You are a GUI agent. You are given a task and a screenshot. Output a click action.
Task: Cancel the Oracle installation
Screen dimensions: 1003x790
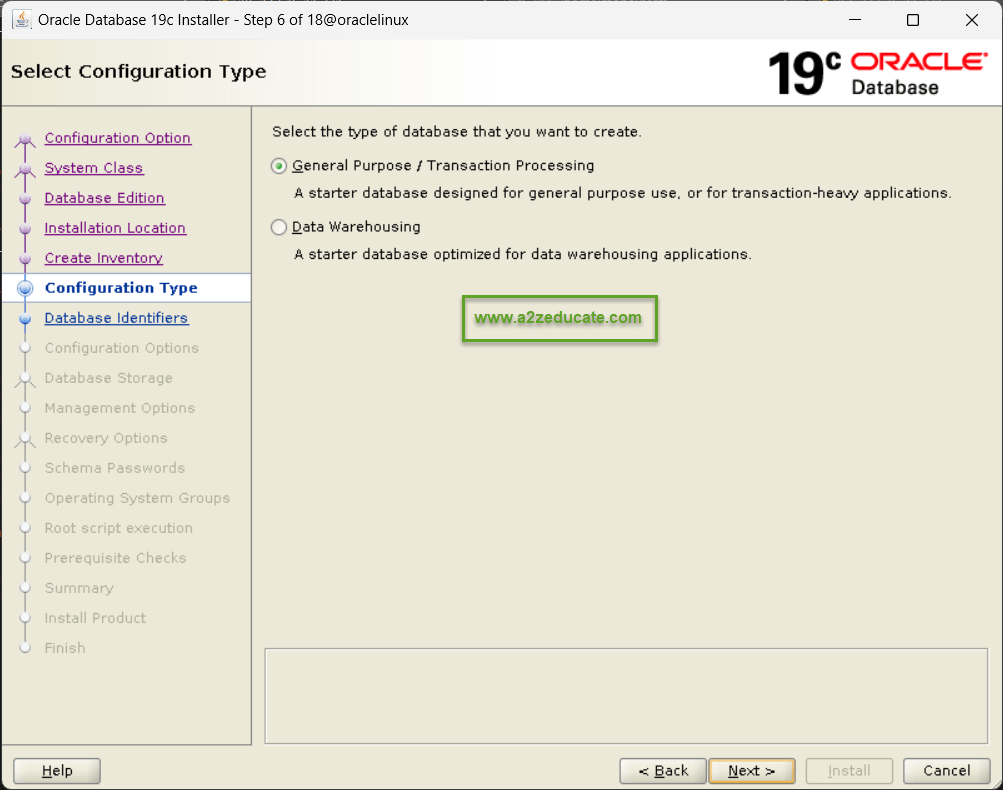click(x=946, y=771)
